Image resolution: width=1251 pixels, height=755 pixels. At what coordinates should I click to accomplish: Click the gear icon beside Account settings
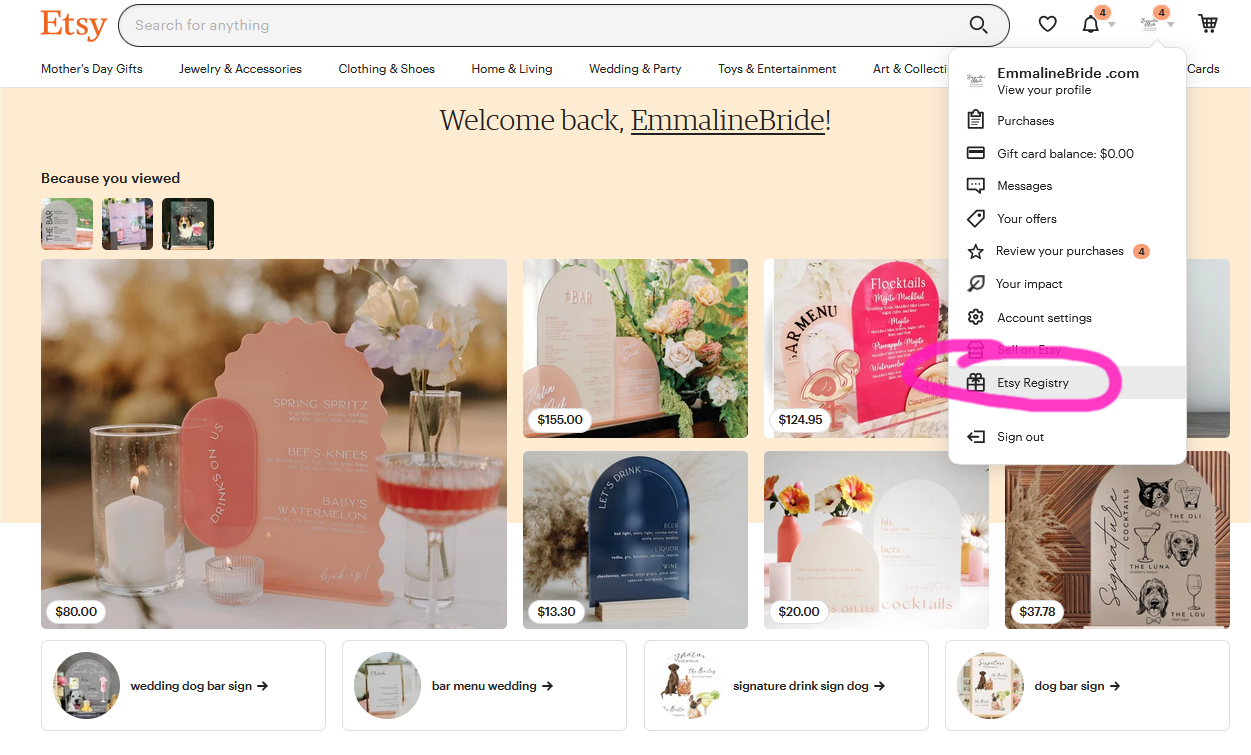coord(975,317)
